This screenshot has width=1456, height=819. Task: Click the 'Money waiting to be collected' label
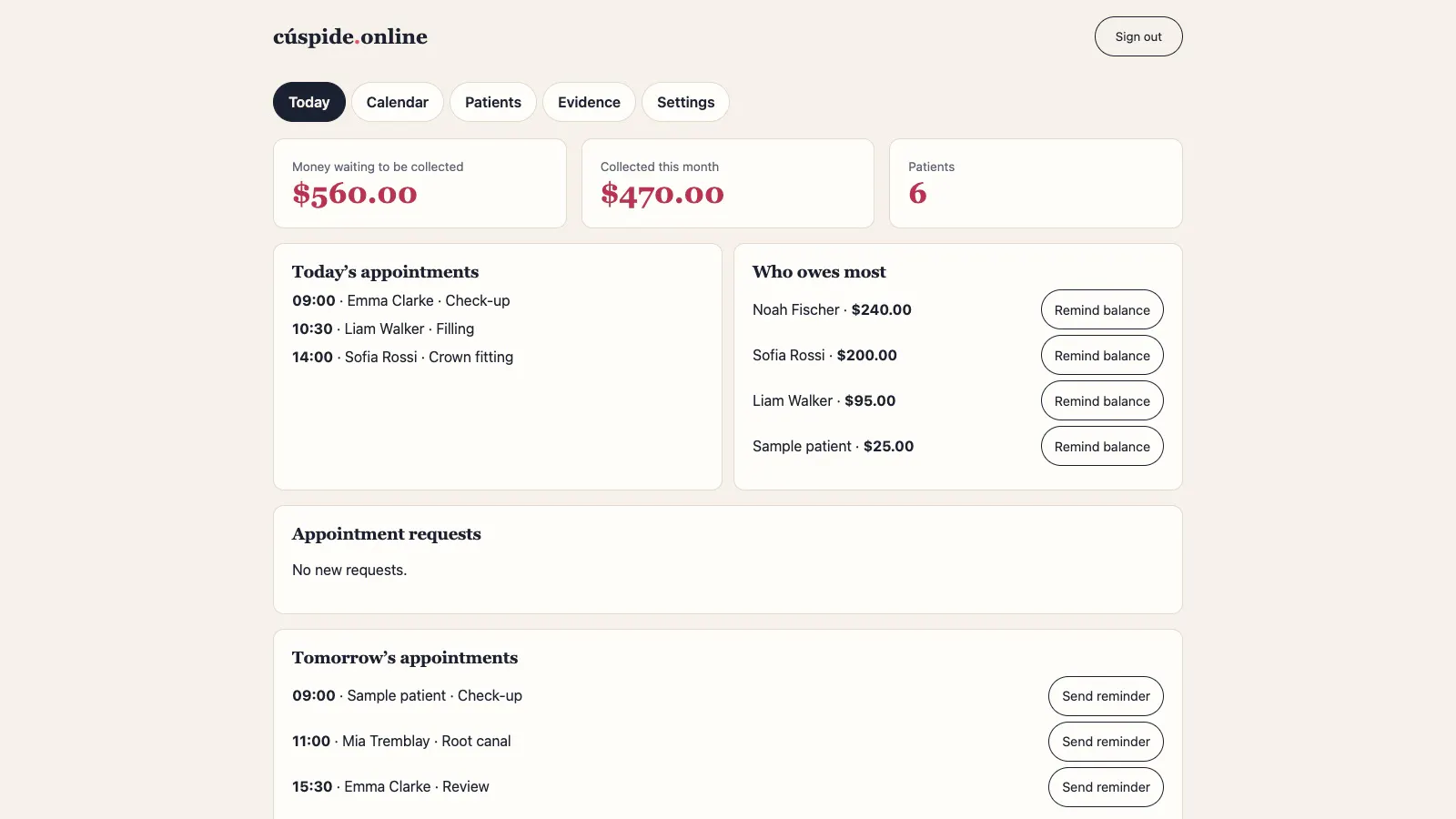pyautogui.click(x=378, y=167)
